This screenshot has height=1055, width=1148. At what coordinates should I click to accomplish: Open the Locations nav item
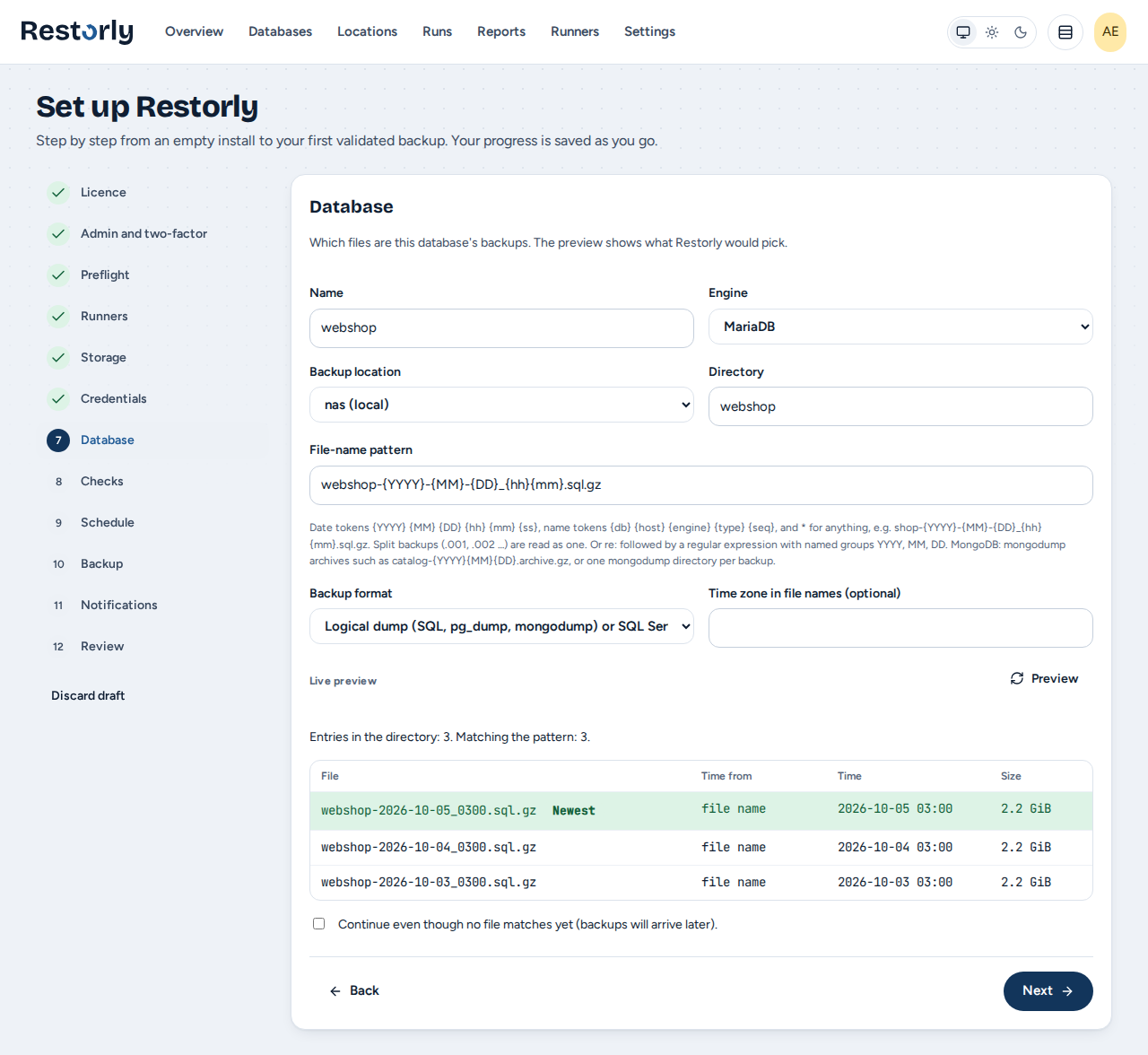click(367, 31)
